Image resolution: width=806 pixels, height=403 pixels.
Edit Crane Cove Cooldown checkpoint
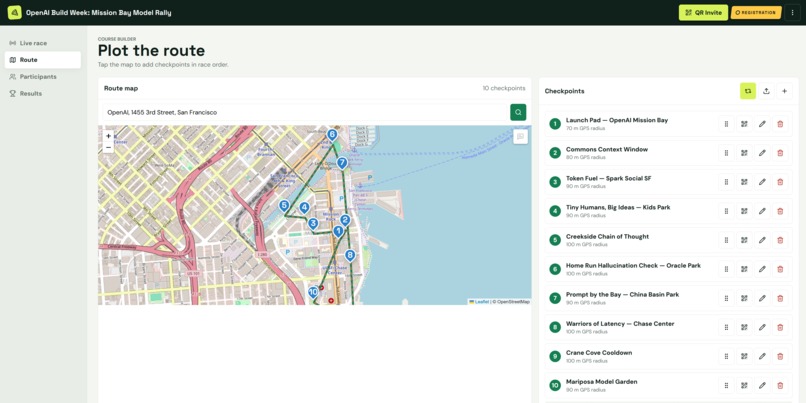pyautogui.click(x=762, y=356)
